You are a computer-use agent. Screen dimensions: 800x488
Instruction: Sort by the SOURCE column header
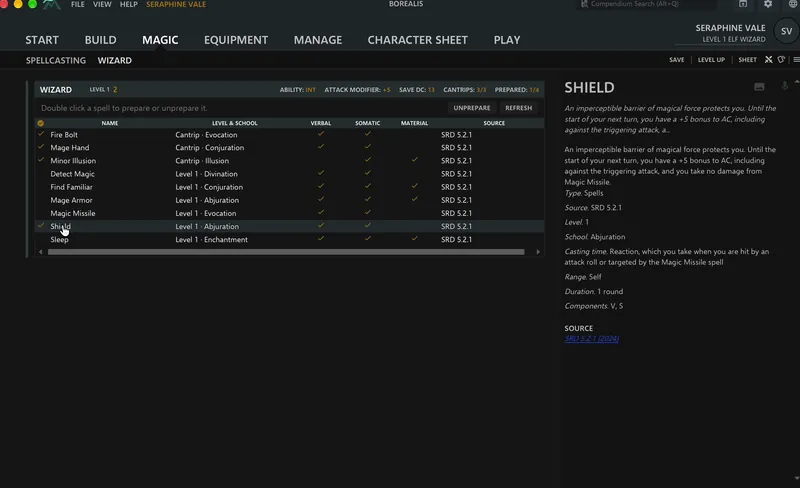coord(494,123)
